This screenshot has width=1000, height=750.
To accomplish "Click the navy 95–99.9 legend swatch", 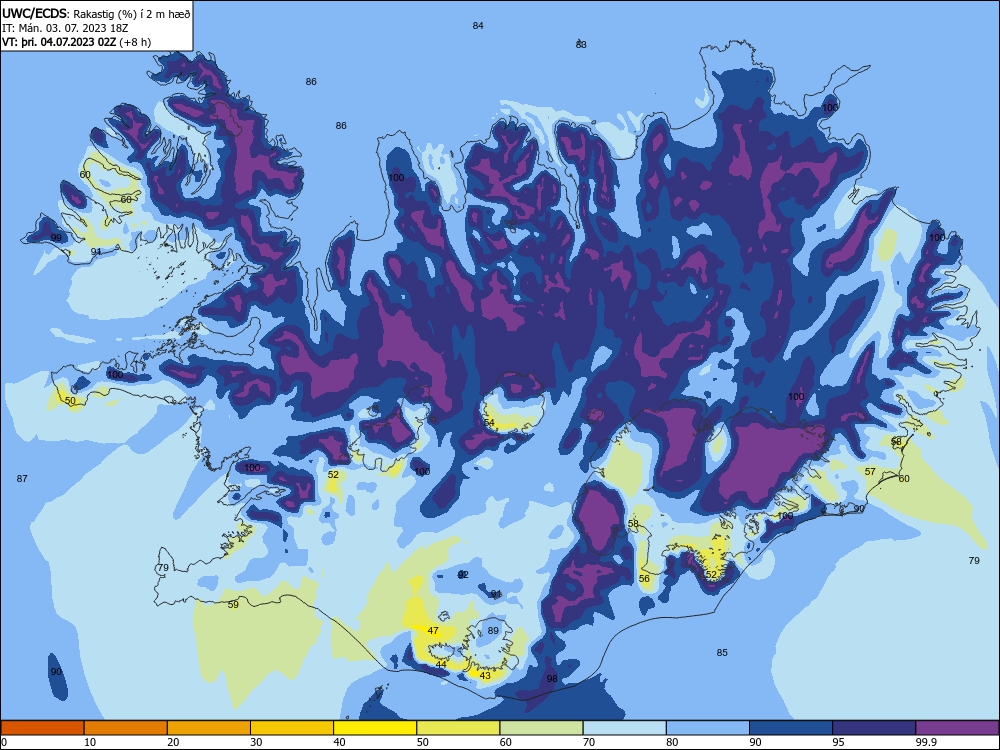I will (x=874, y=728).
